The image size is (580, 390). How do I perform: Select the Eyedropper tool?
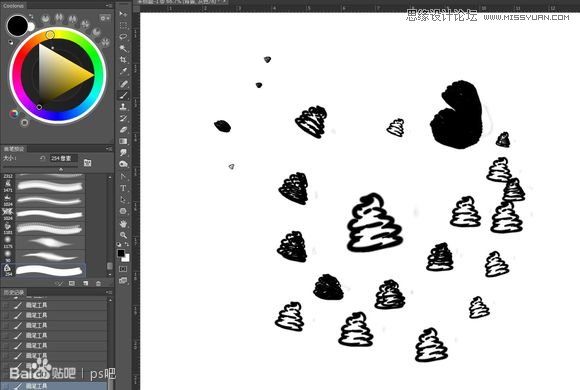pyautogui.click(x=123, y=71)
